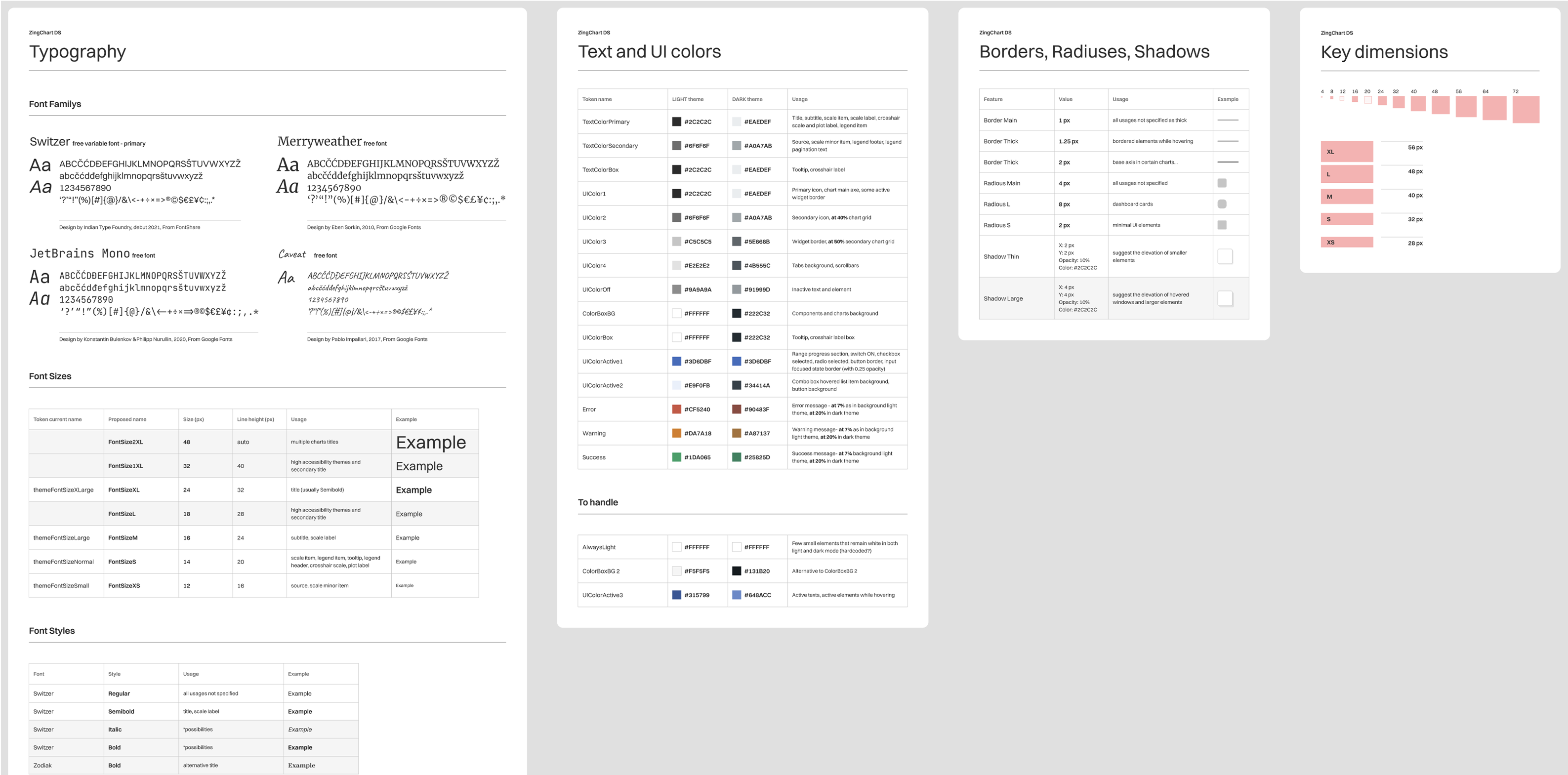This screenshot has height=775, width=1568.
Task: Click the Success light theme #1DA065 swatch
Action: 676,457
